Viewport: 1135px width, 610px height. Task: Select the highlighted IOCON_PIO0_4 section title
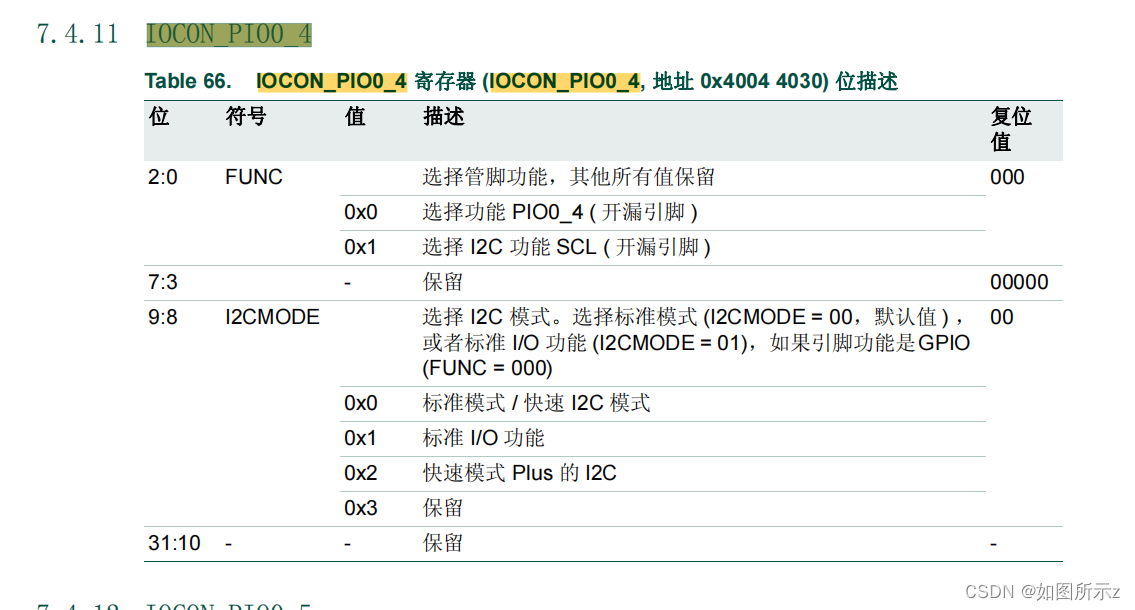click(228, 33)
